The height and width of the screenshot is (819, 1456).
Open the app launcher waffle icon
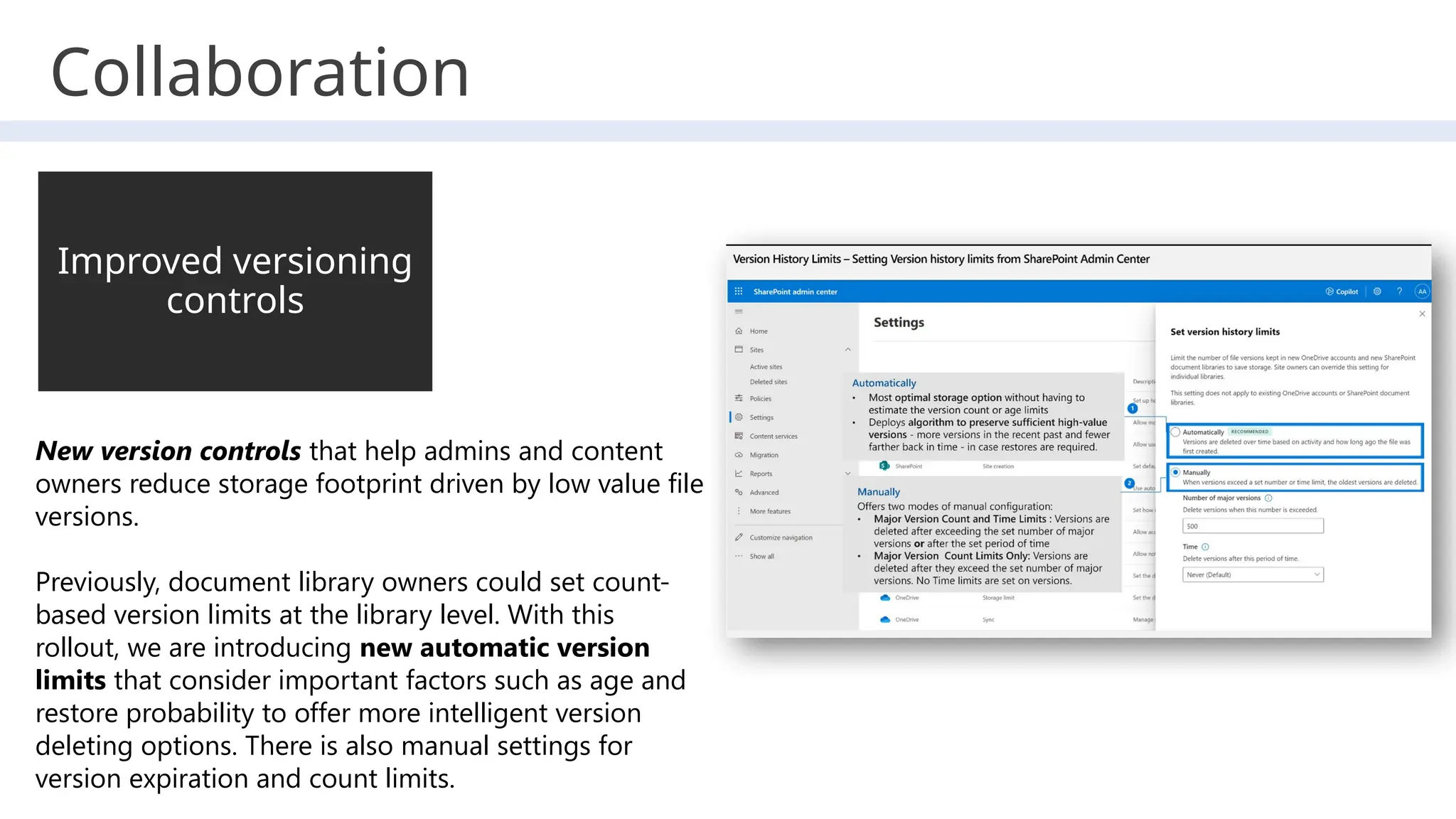point(738,291)
